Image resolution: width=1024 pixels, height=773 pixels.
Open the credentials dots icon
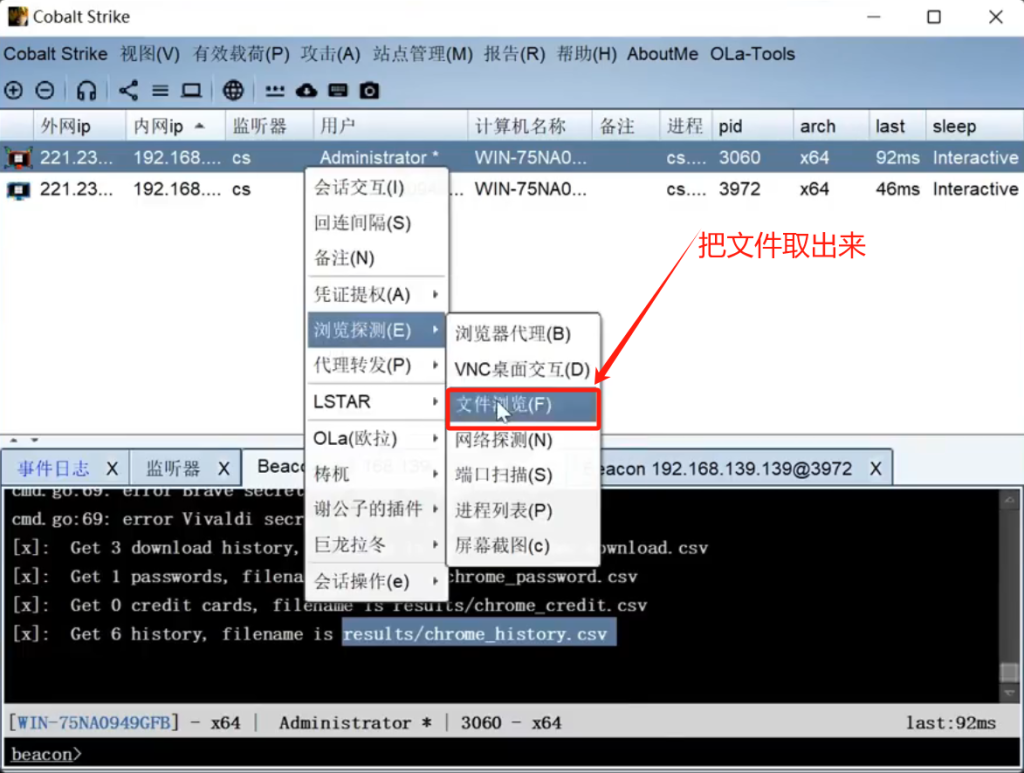click(275, 90)
